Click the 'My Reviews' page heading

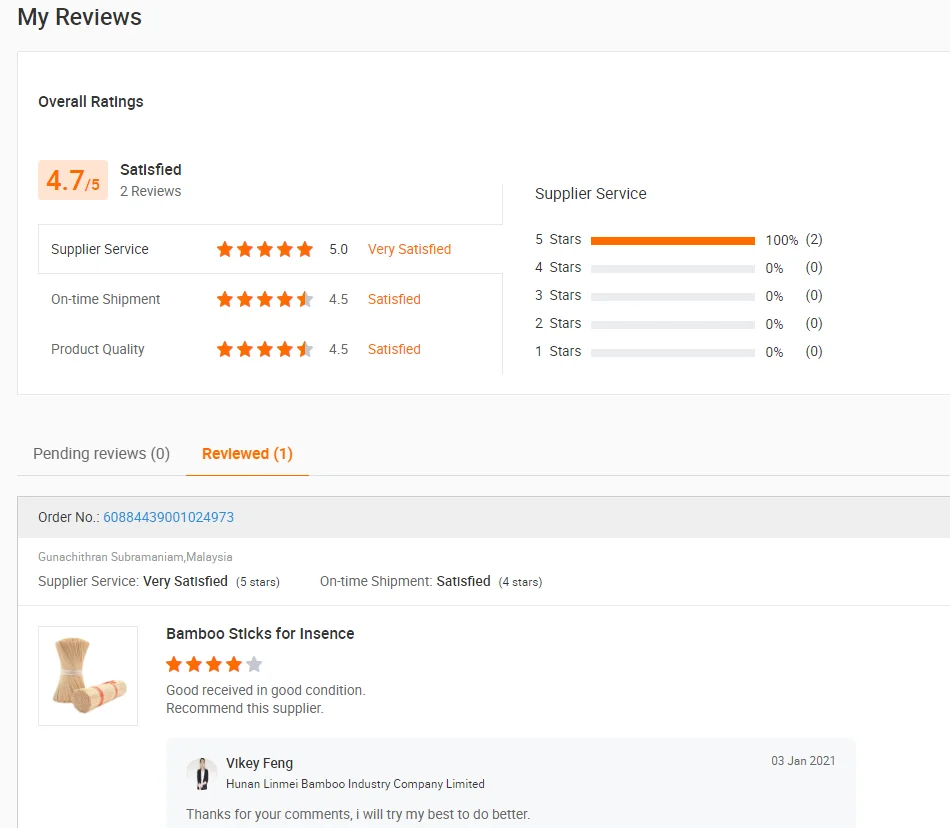tap(79, 17)
